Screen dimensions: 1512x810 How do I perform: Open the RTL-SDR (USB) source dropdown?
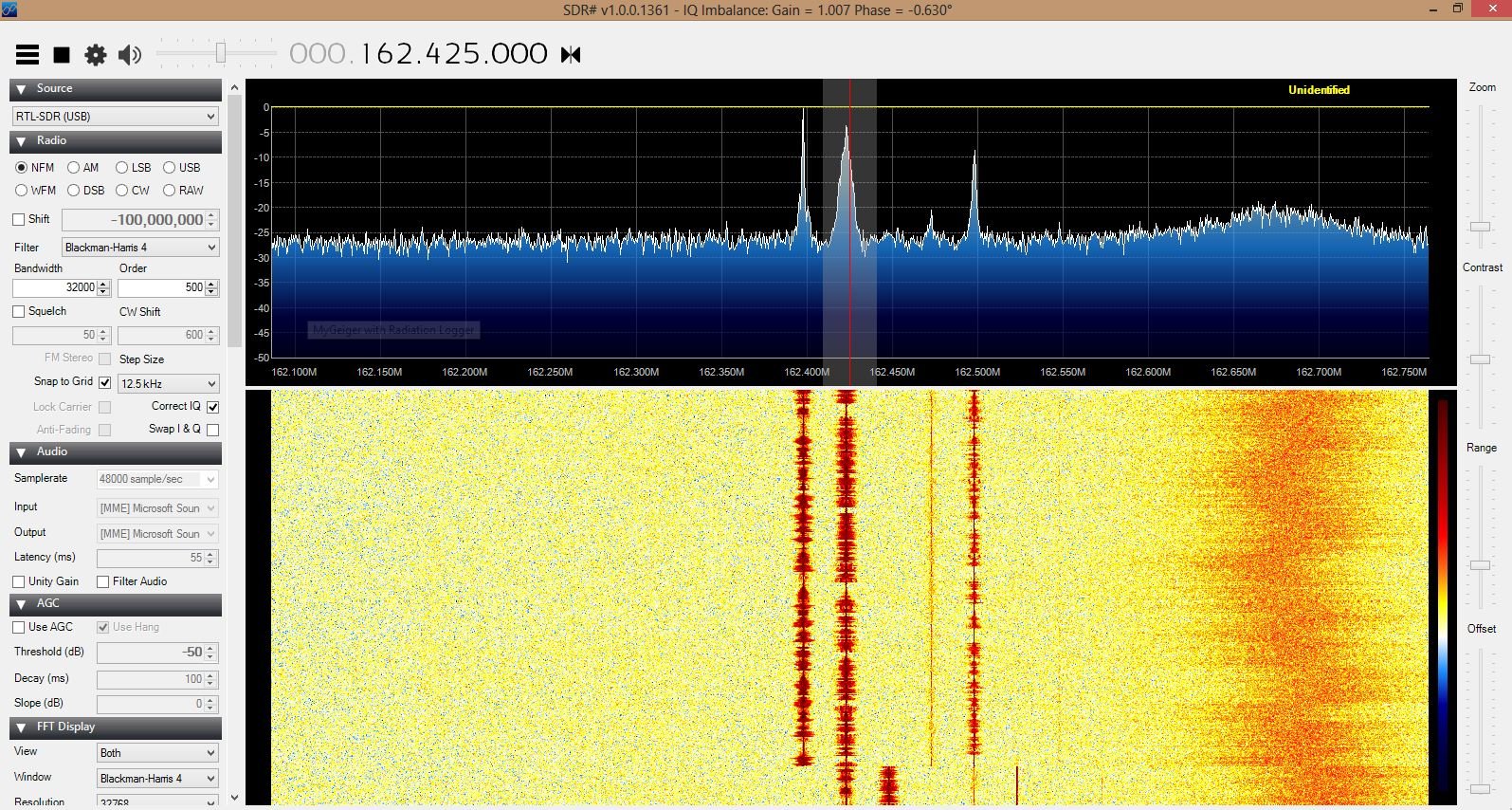coord(116,117)
